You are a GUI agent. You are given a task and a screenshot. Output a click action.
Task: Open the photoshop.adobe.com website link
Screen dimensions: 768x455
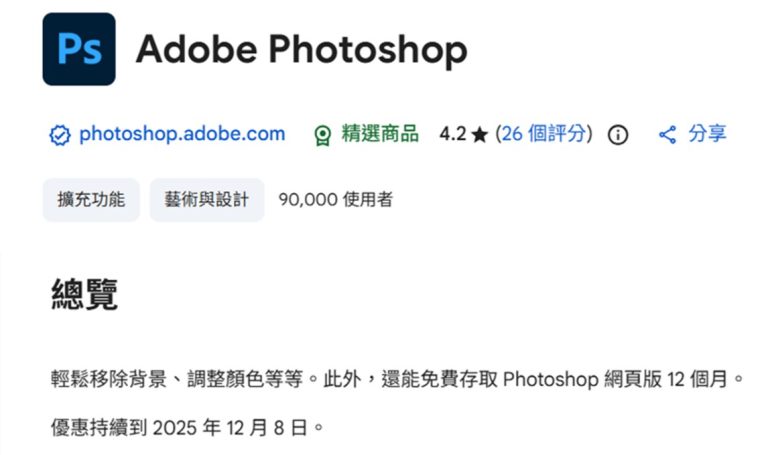181,134
